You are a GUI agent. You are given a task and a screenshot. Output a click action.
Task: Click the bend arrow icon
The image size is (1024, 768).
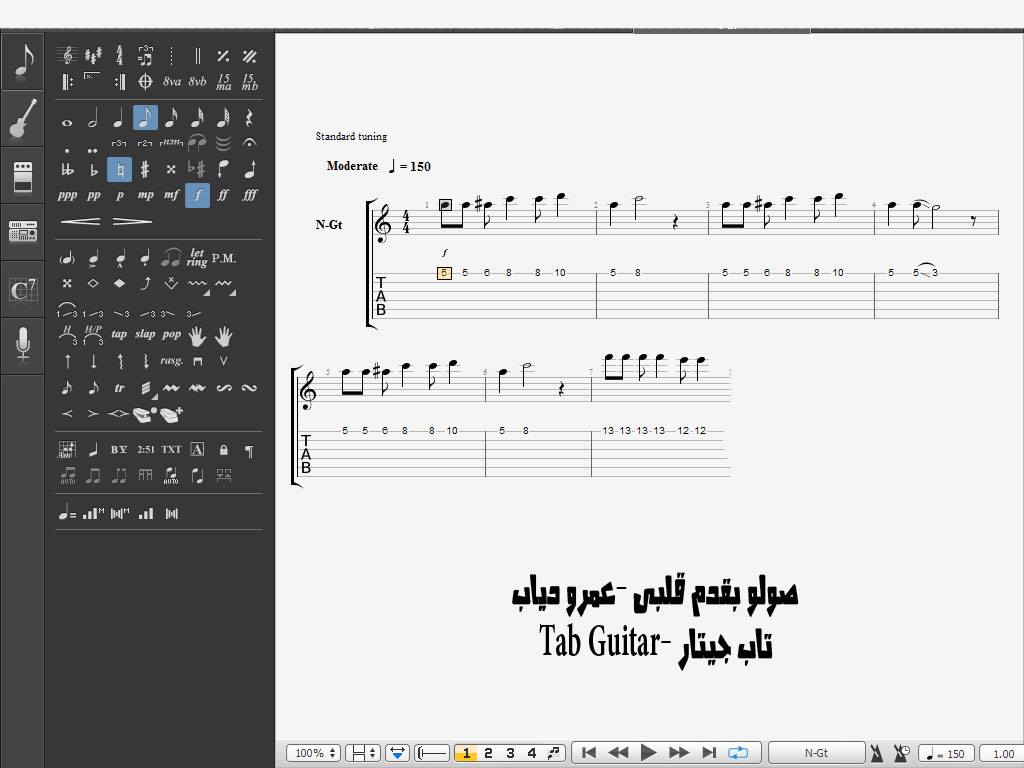145,283
